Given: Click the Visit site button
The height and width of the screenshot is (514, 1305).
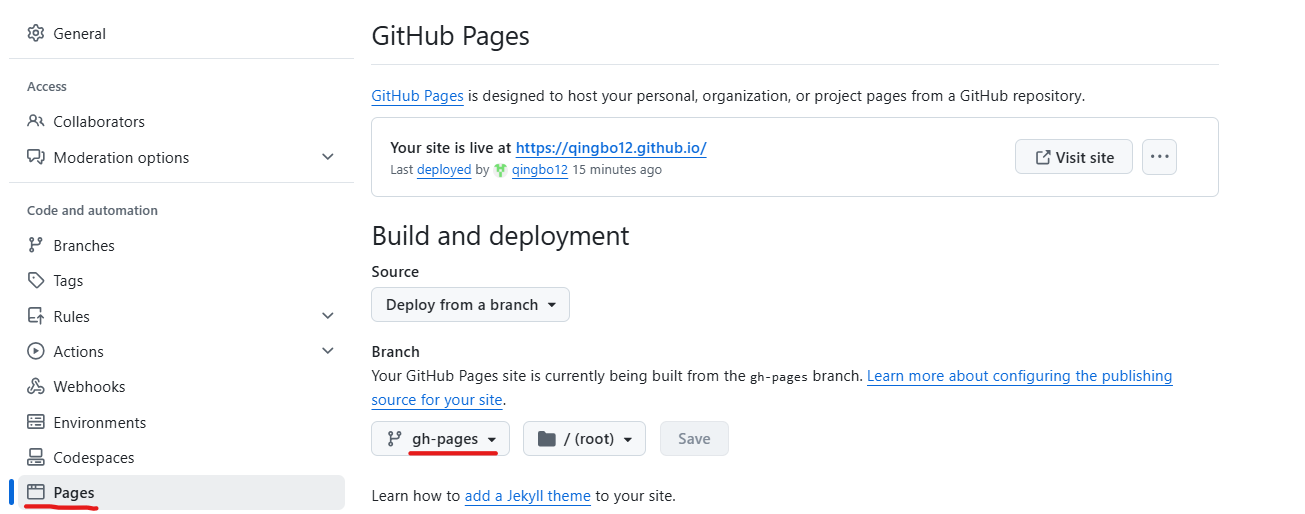Looking at the screenshot, I should pyautogui.click(x=1074, y=157).
